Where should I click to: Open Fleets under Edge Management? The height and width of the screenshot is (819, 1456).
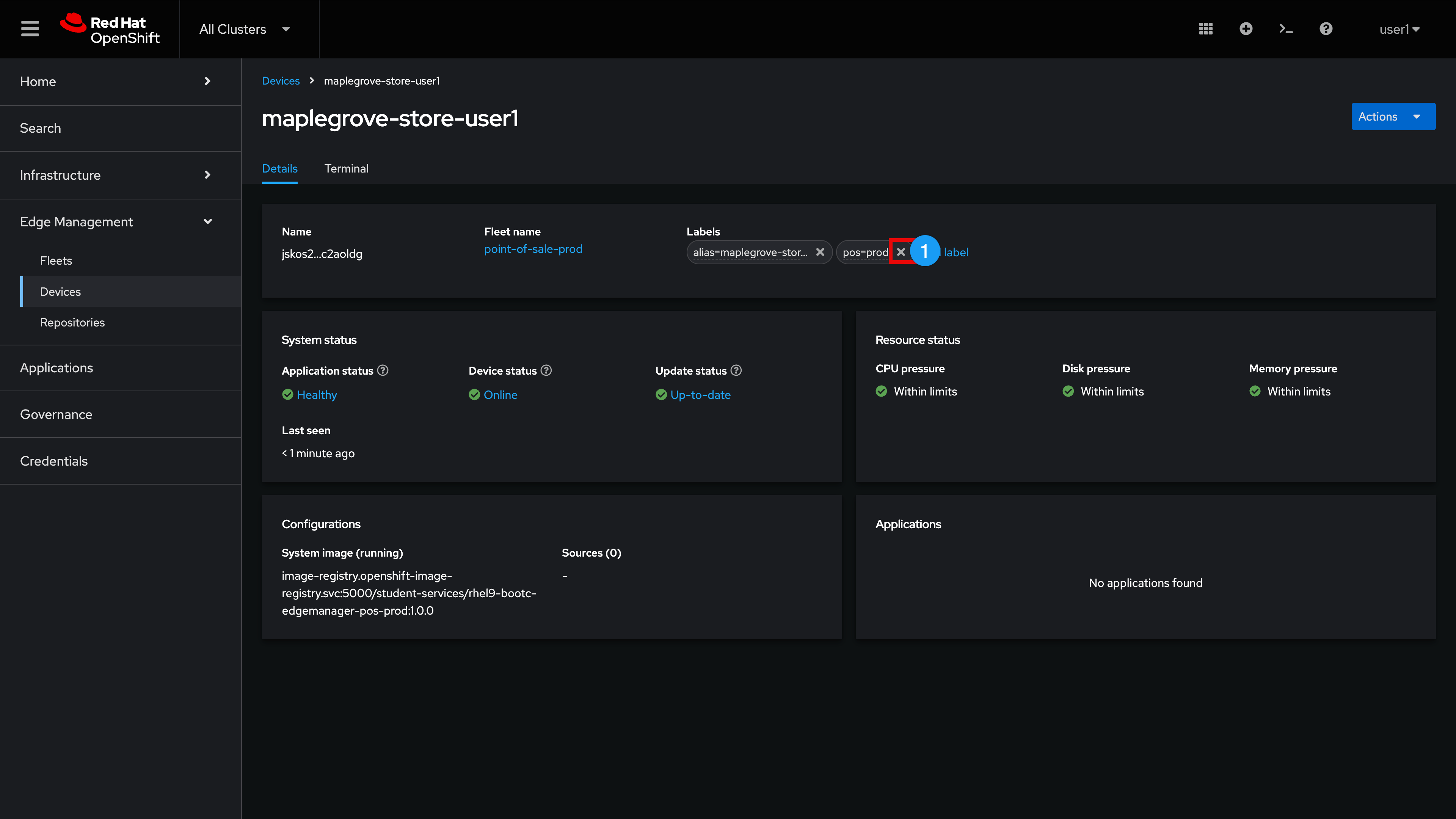click(x=130, y=260)
